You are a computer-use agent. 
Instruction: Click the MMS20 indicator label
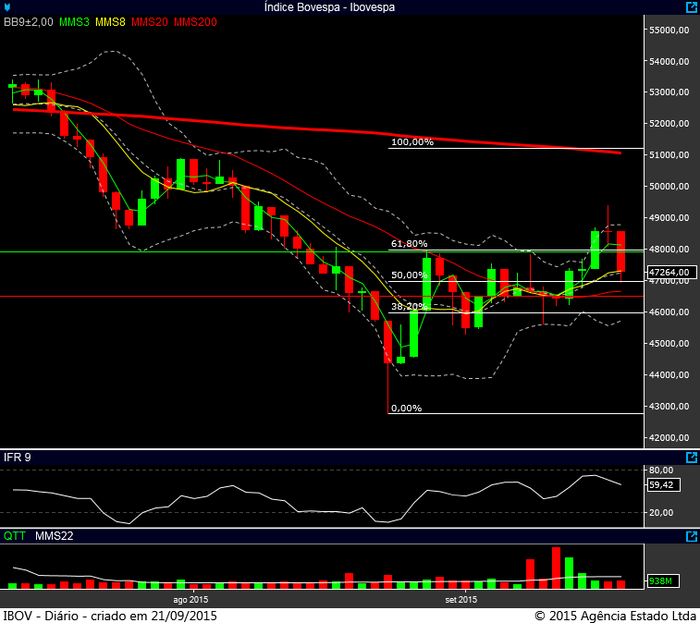[x=150, y=21]
